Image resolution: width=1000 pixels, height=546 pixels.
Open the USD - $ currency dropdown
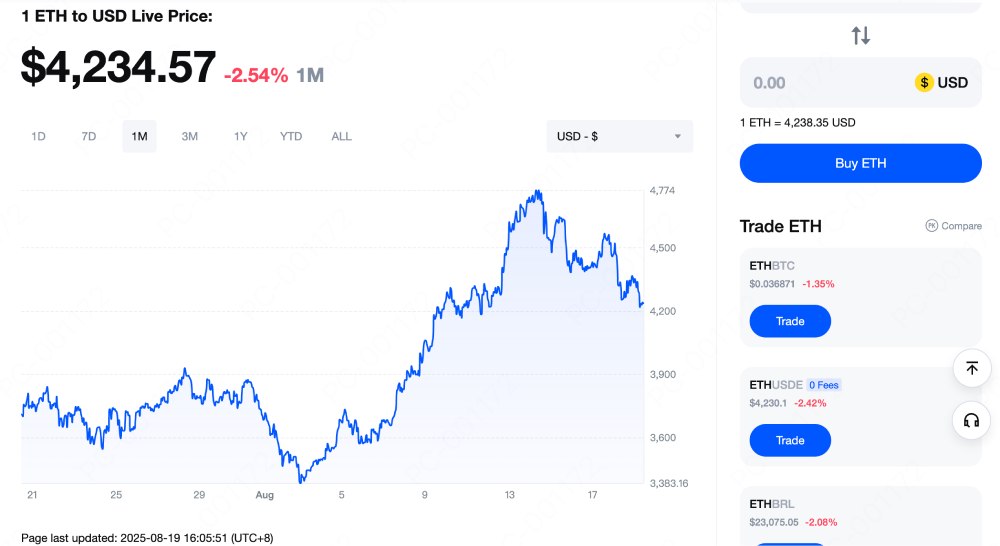(x=619, y=136)
